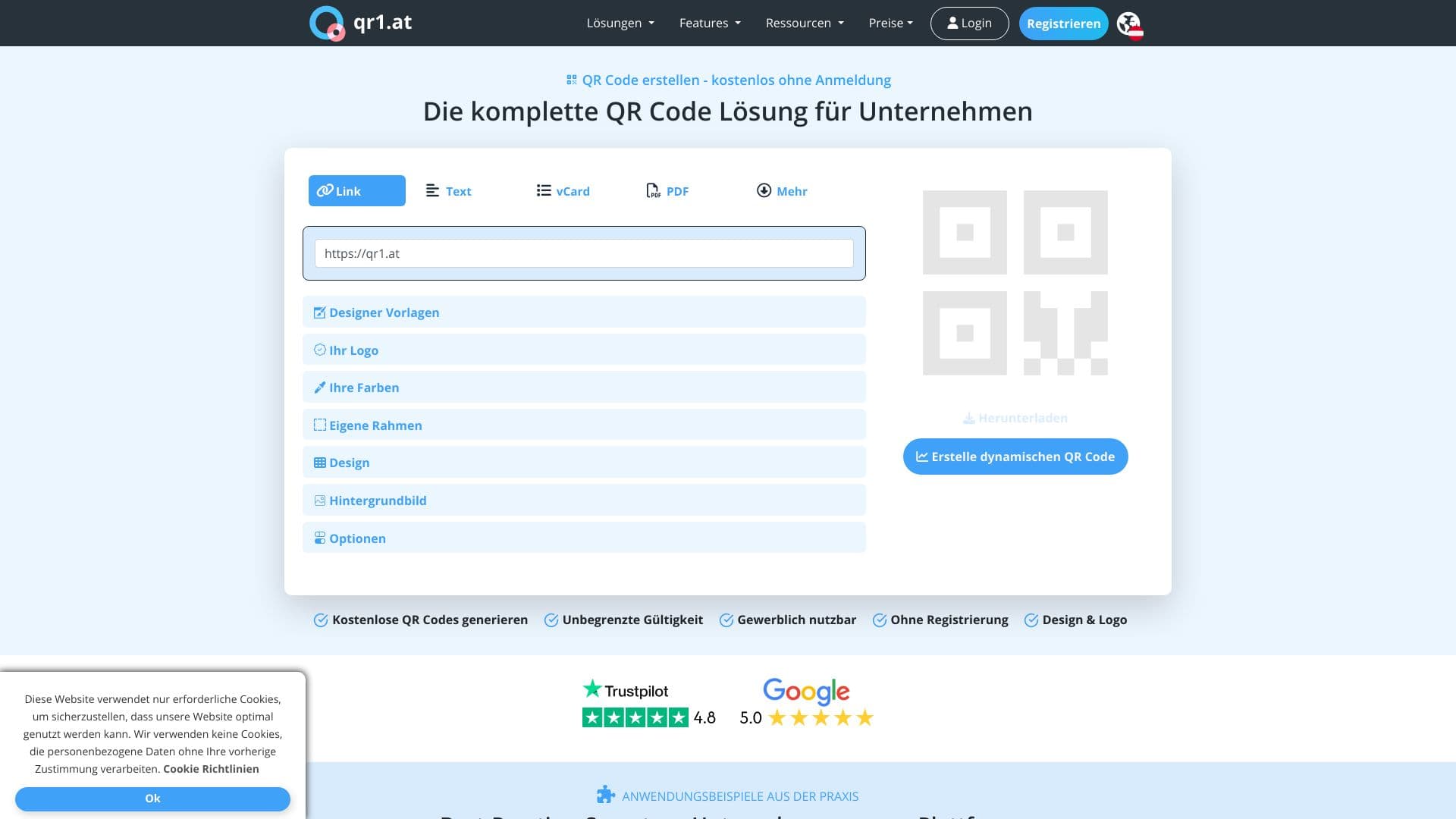This screenshot has width=1456, height=819.
Task: Click the URL input field showing https://qr1.at
Action: click(x=584, y=253)
